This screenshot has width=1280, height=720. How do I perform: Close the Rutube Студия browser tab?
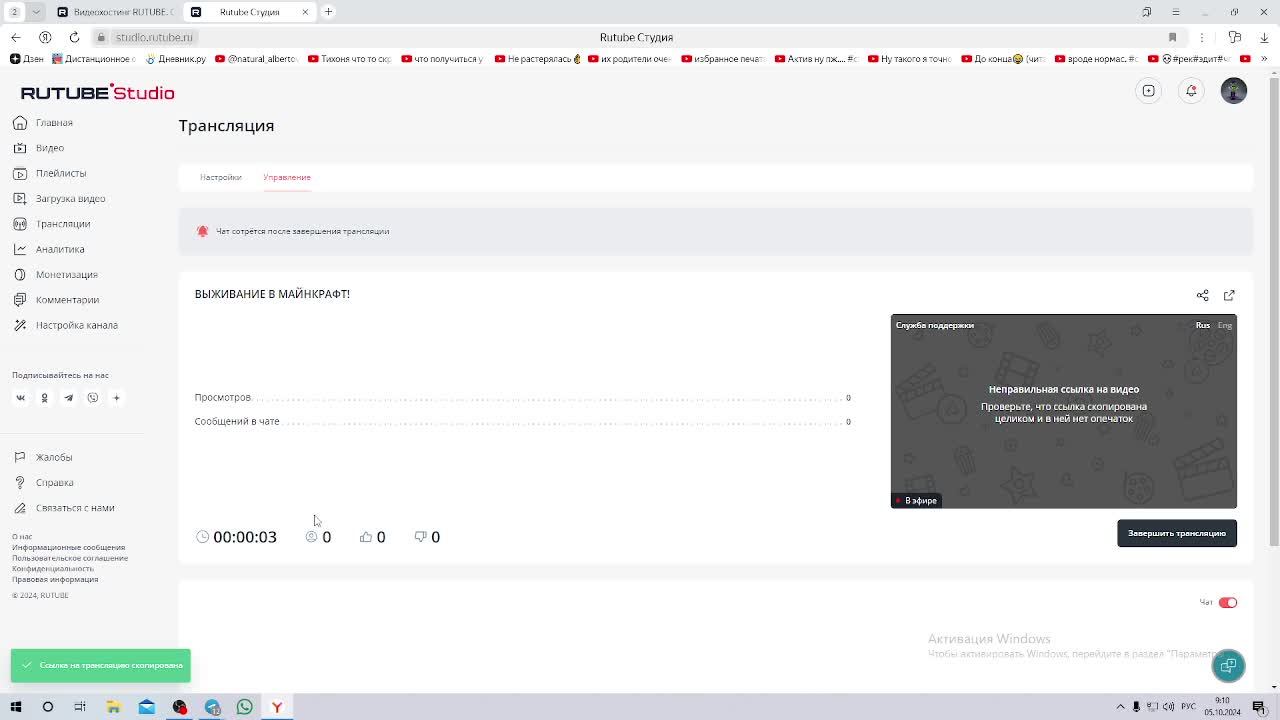[x=305, y=12]
